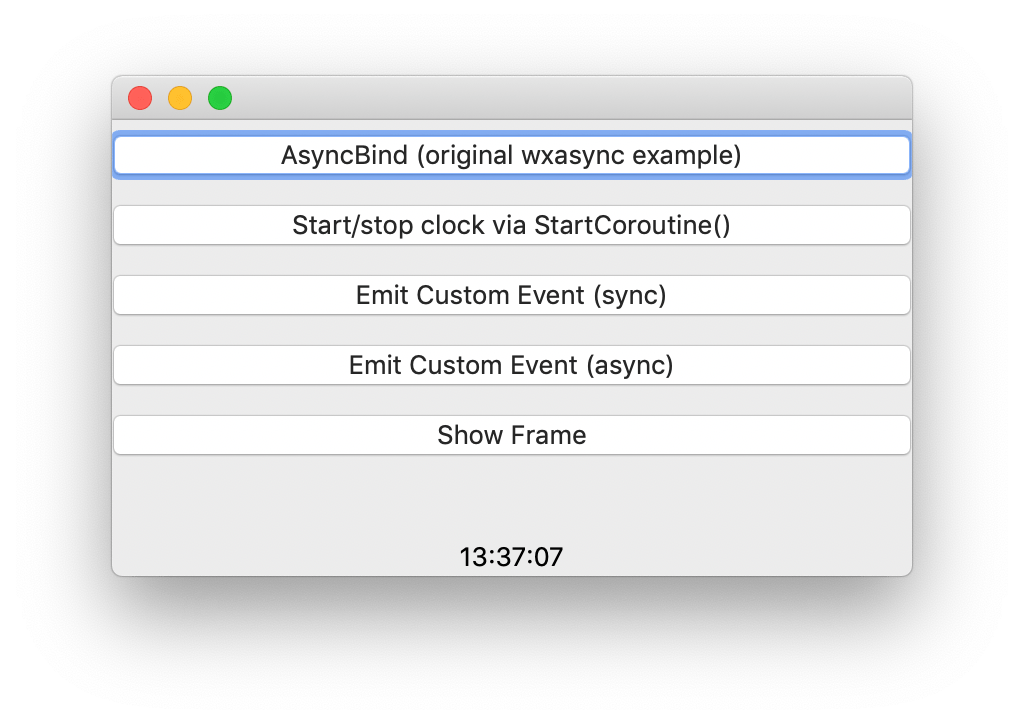
Task: Close the window with the red button
Action: (140, 98)
